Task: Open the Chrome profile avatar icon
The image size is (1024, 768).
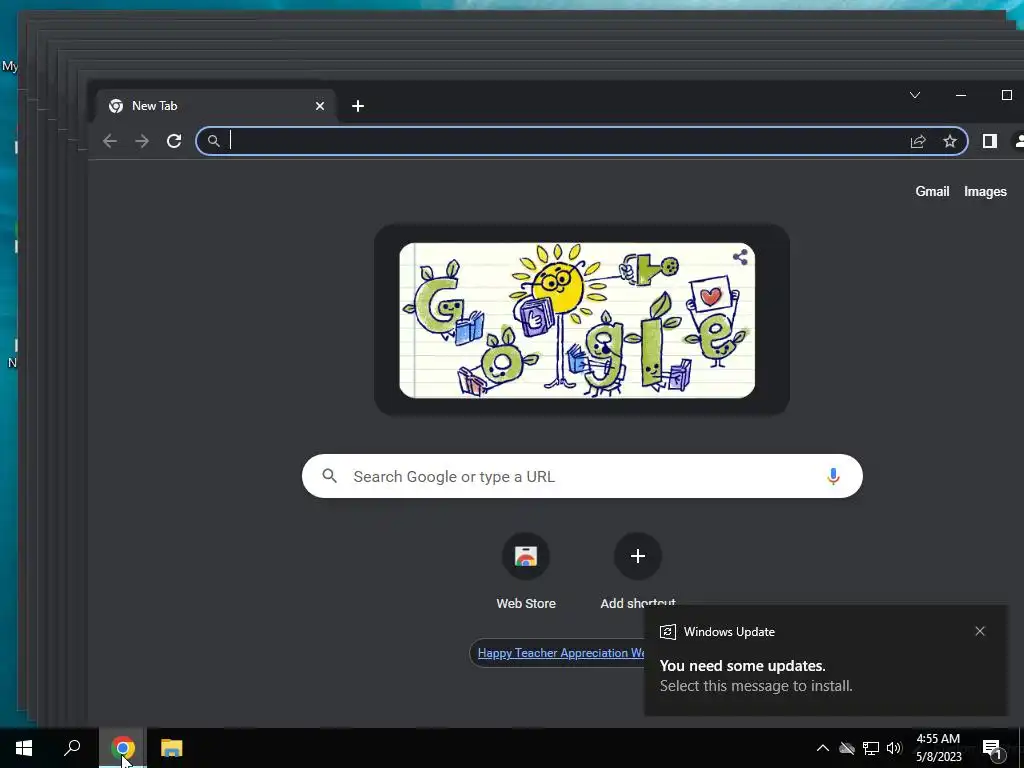Action: (x=1019, y=141)
